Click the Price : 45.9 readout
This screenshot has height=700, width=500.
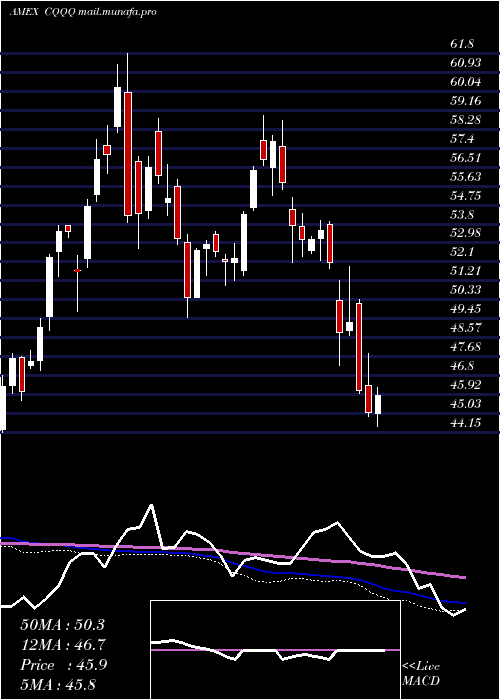click(x=63, y=665)
